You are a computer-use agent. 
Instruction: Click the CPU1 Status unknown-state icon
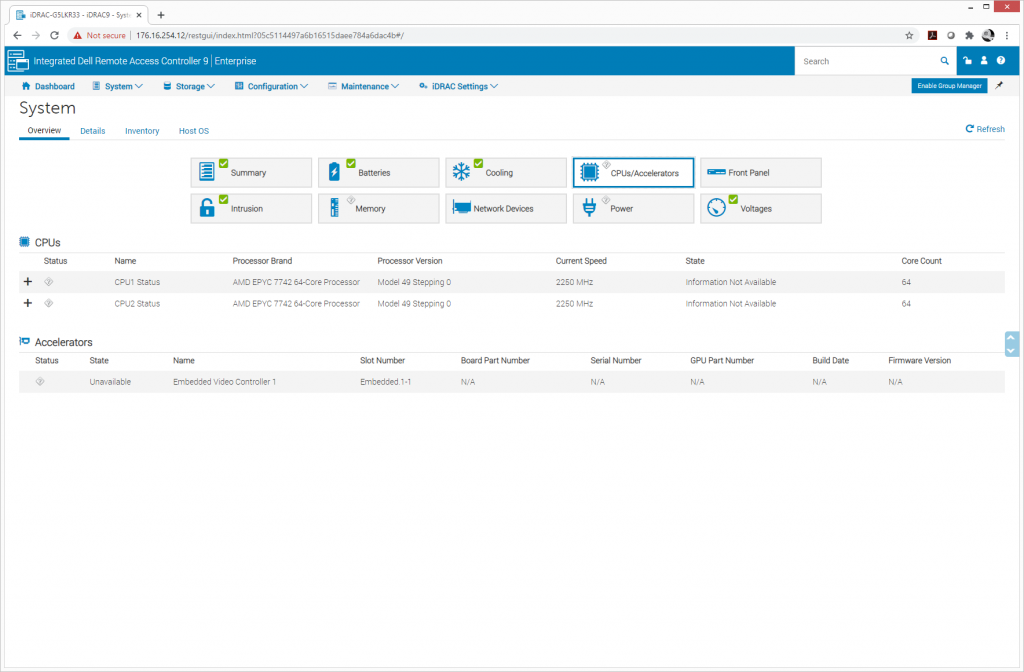point(48,282)
